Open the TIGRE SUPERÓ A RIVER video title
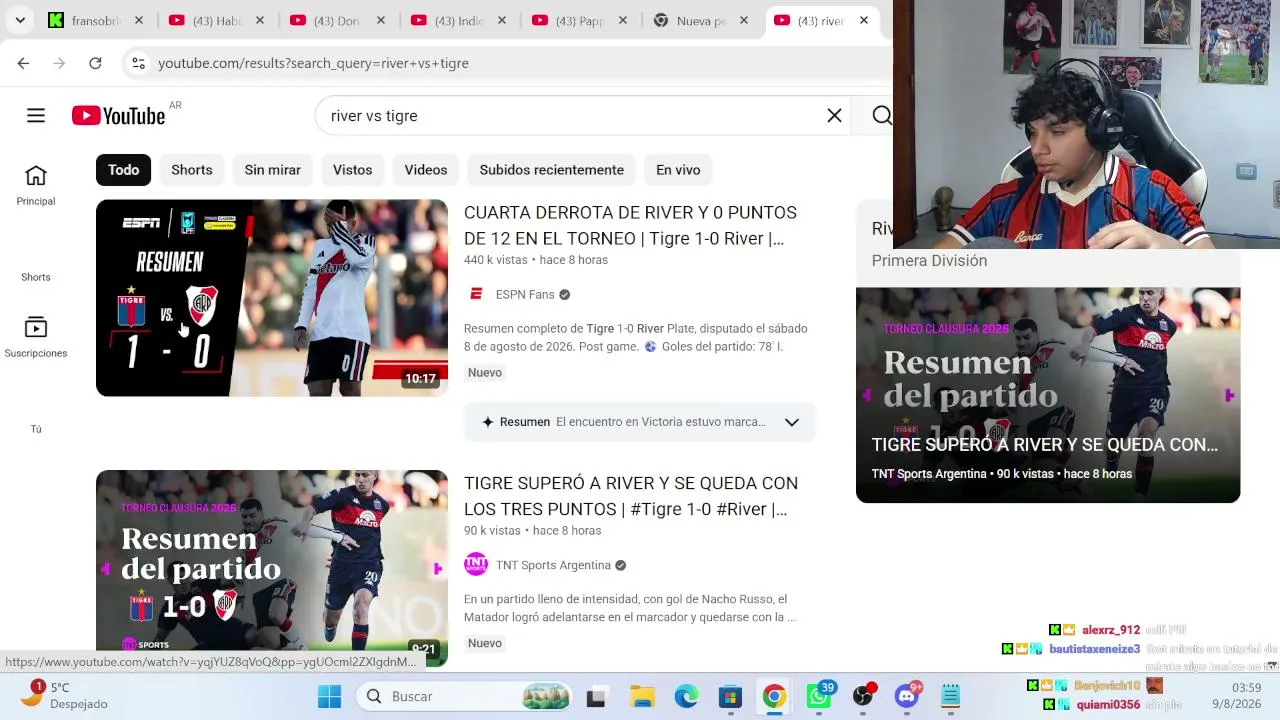Viewport: 1280px width, 720px height. 631,496
